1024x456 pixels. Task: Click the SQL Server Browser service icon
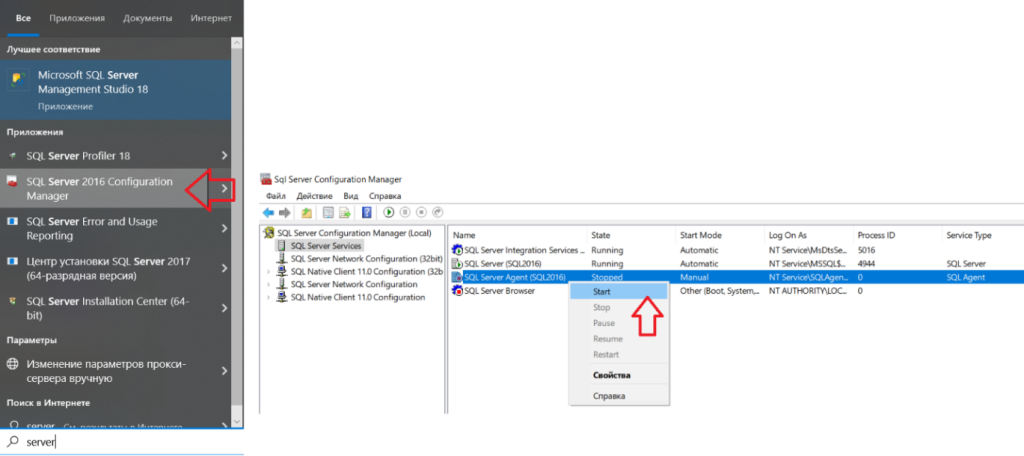coord(457,291)
